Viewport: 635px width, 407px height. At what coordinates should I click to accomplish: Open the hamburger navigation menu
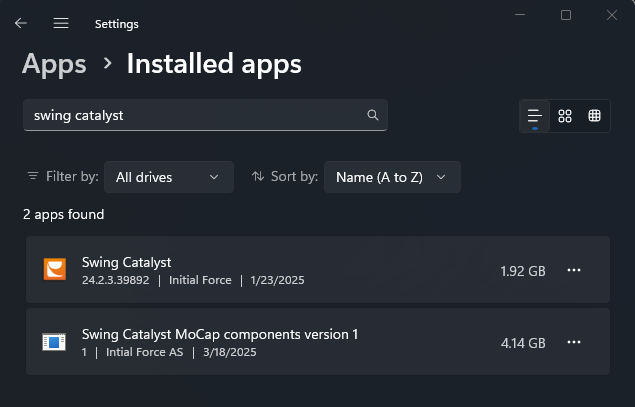click(x=61, y=23)
